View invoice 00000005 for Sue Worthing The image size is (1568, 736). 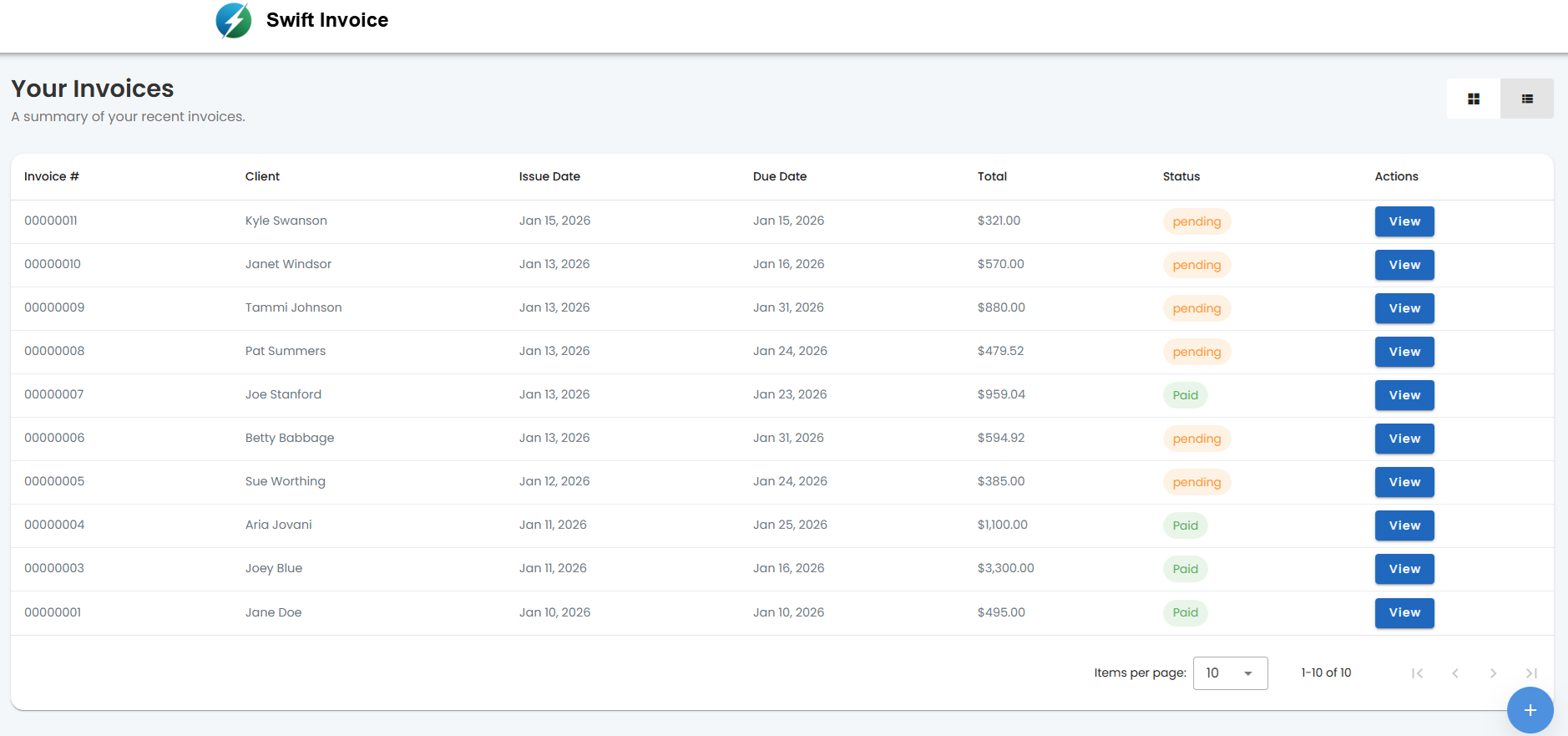(x=1404, y=482)
